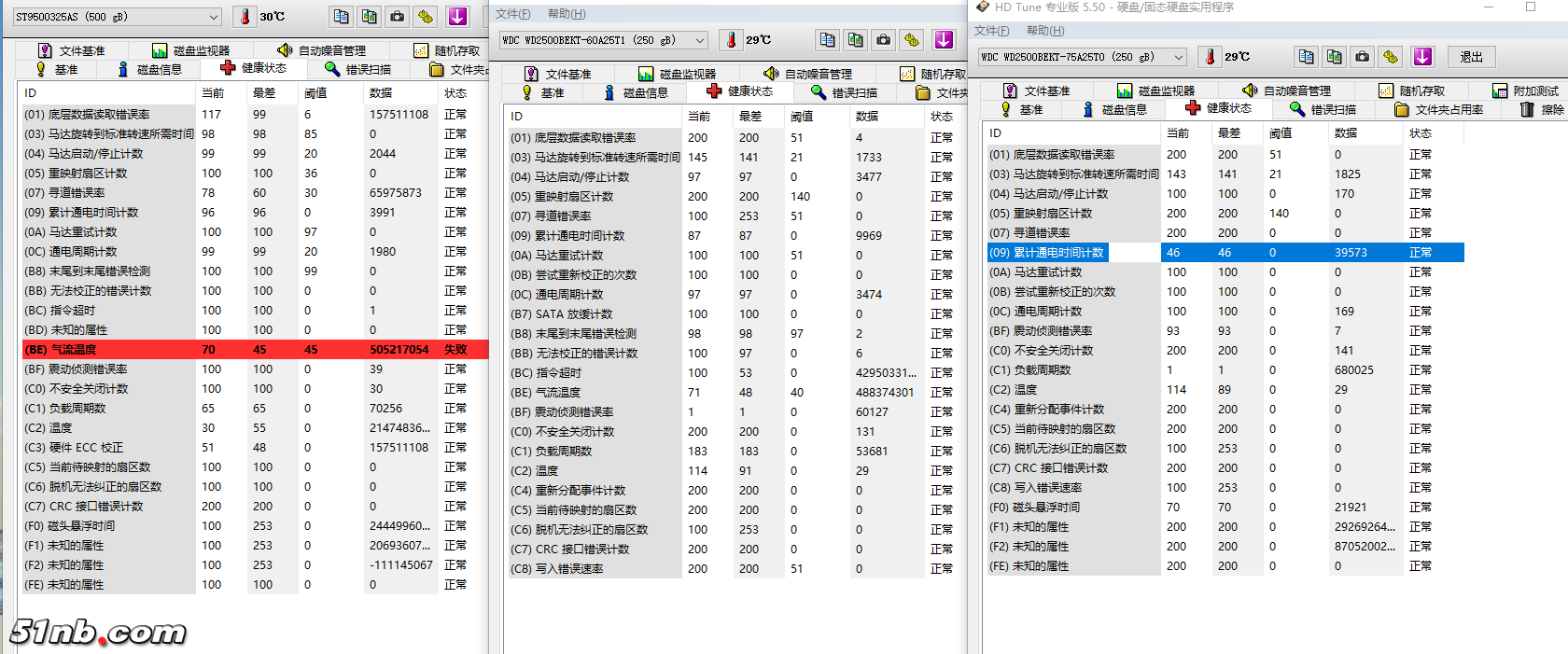Select highlighted (09) 累计通电时间计数 row

[x=1225, y=253]
